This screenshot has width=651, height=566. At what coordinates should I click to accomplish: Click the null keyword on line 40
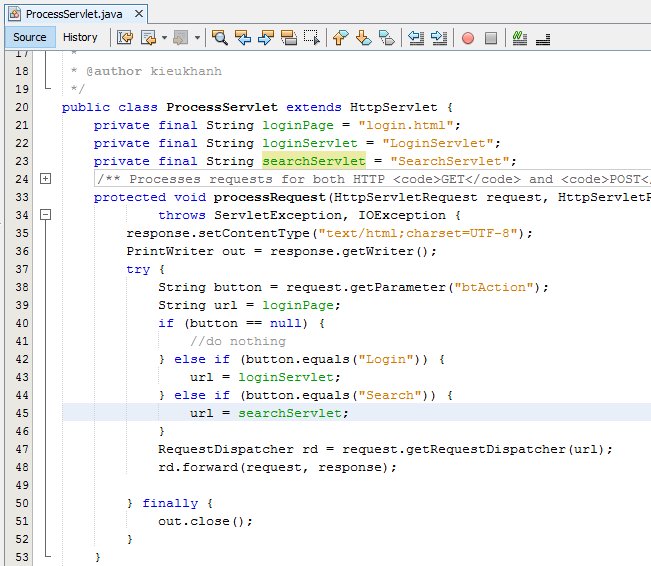[286, 323]
